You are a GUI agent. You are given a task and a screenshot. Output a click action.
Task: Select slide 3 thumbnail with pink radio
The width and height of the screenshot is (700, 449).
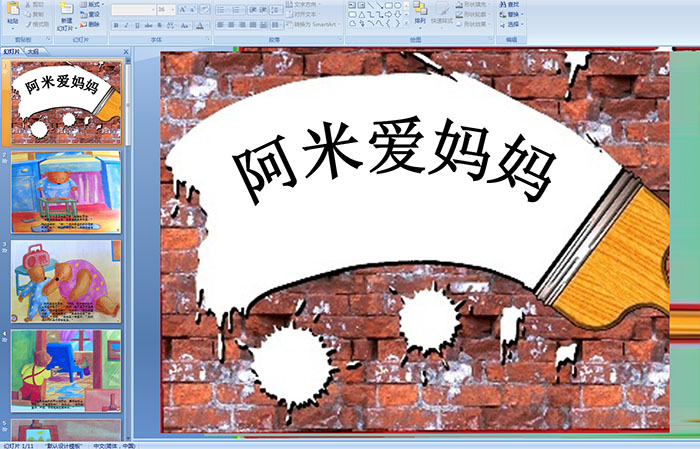66,281
